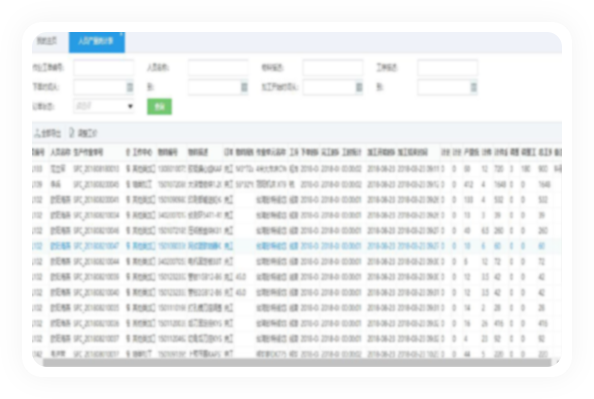Open calendar icon in second date field

244,87
